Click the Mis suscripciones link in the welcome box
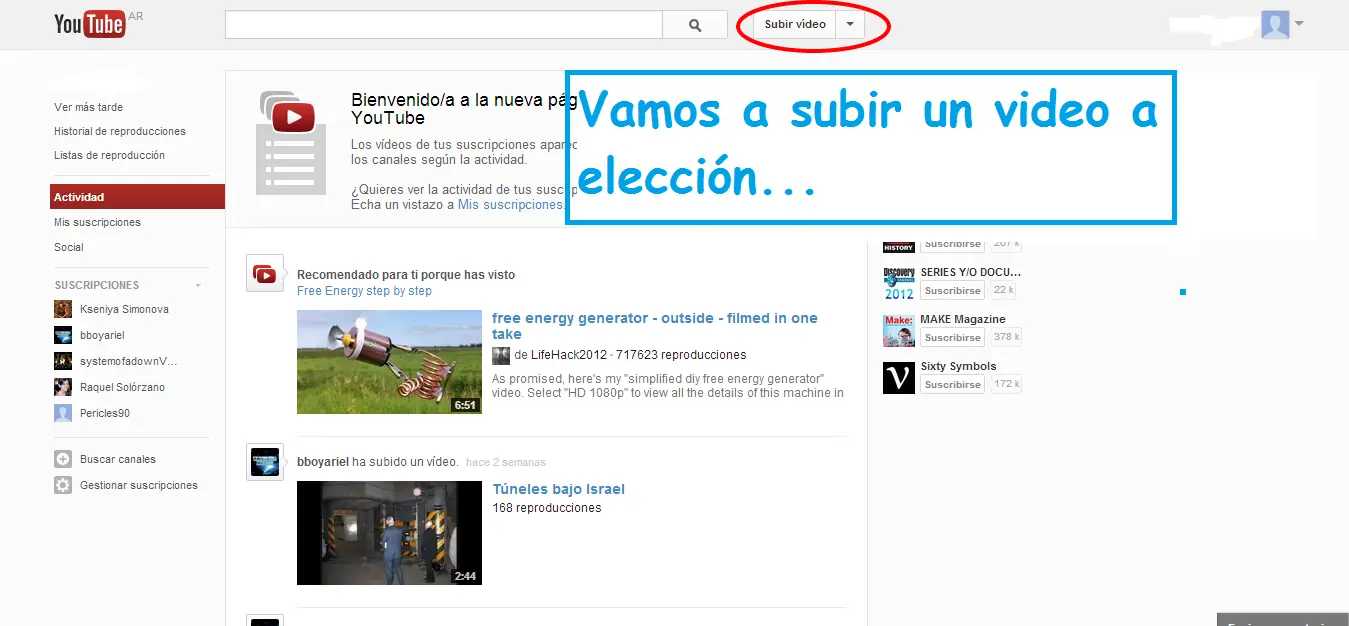 point(510,204)
